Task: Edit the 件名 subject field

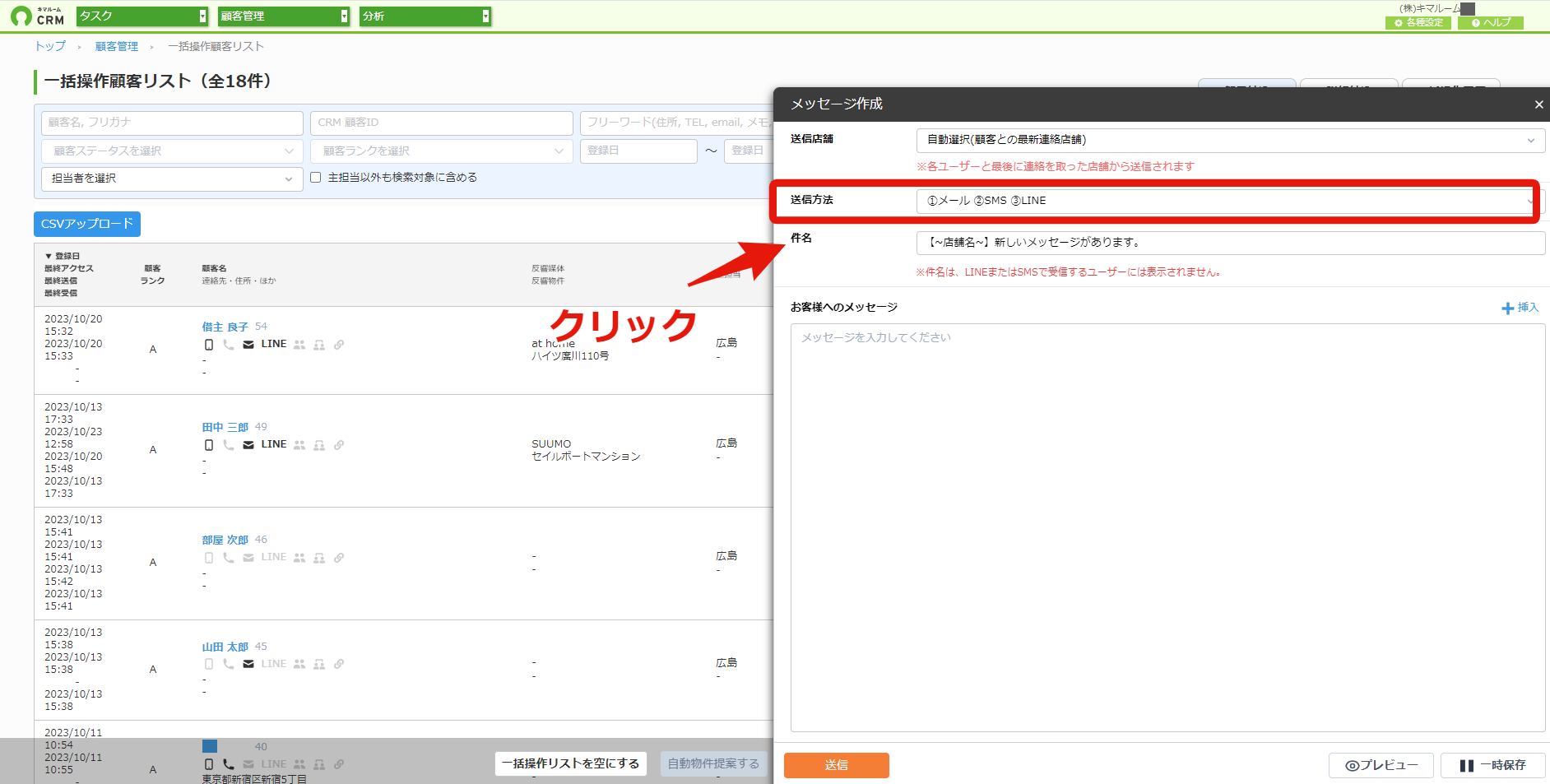Action: (x=1230, y=243)
